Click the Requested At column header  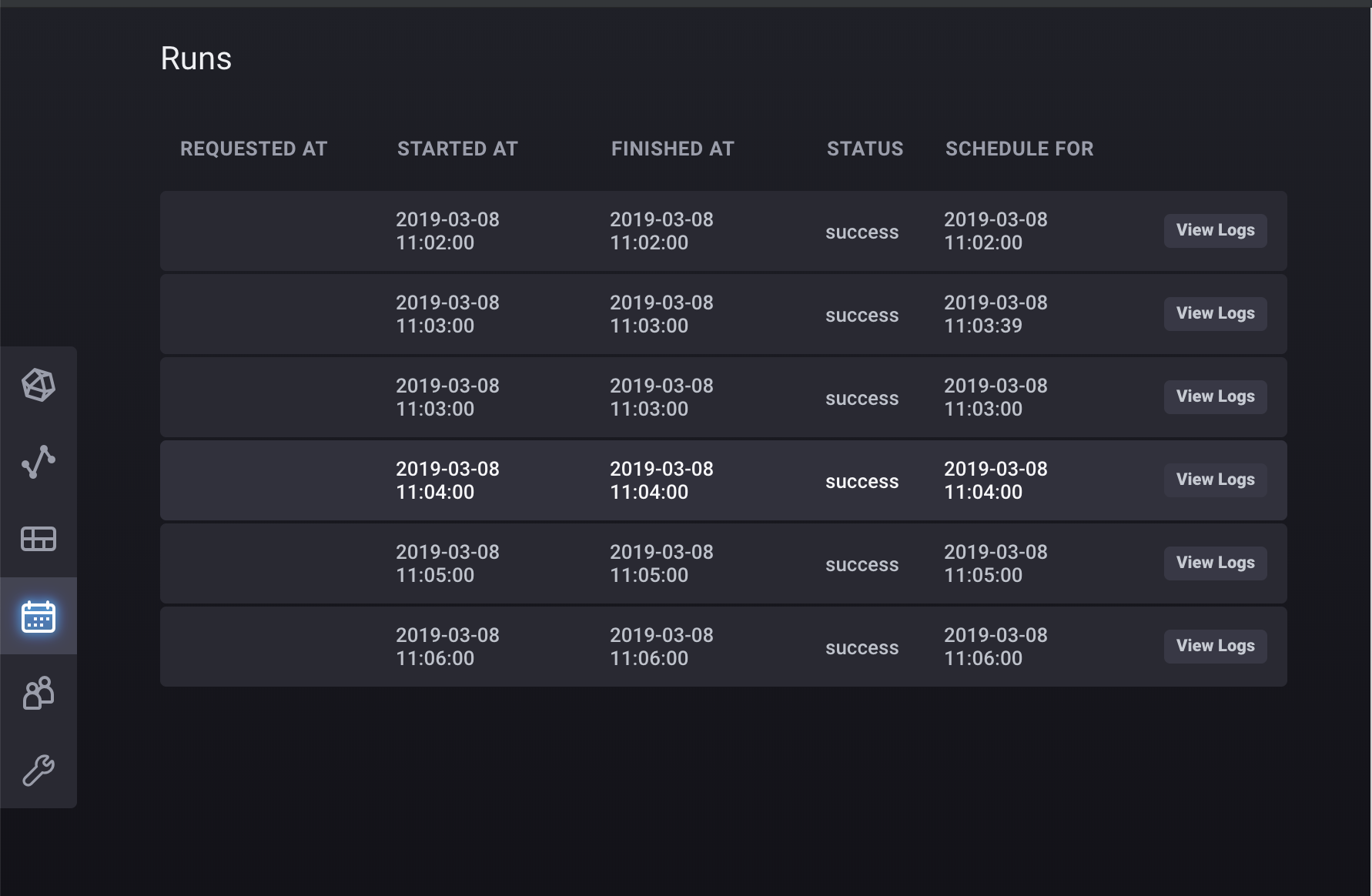coord(253,149)
